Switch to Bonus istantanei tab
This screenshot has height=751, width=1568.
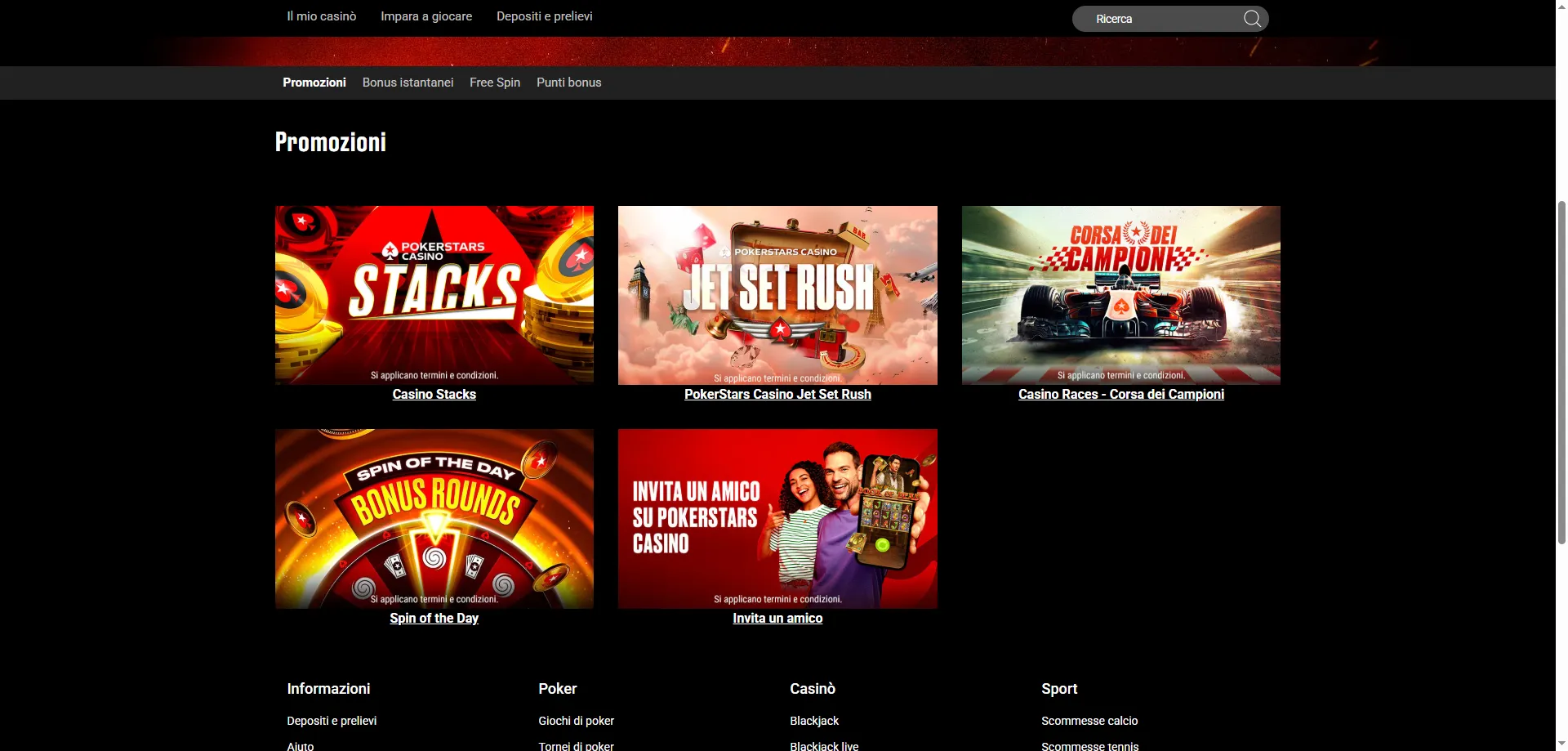[x=408, y=83]
